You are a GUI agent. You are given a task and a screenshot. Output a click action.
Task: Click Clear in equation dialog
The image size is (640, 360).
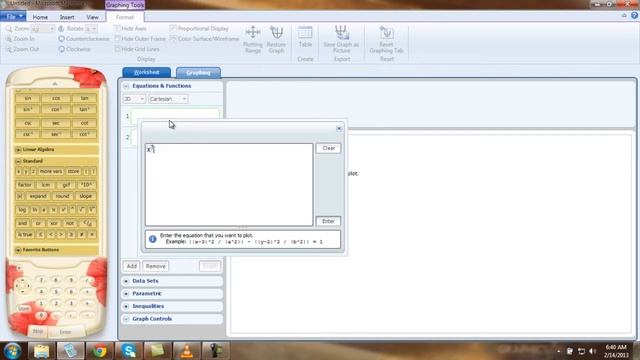tap(329, 149)
